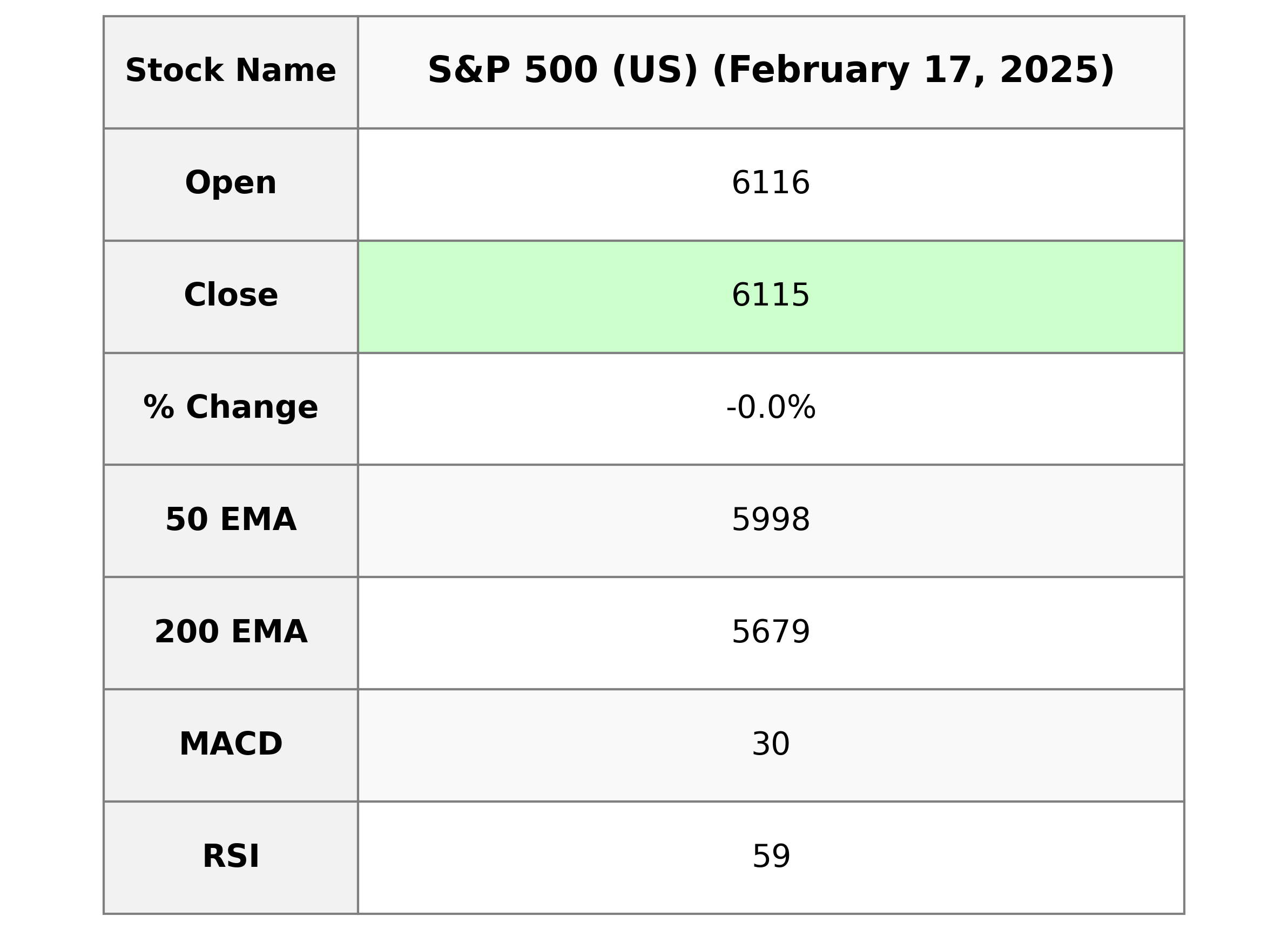This screenshot has height=930, width=1288.
Task: Click the RSI value 59
Action: 770,856
